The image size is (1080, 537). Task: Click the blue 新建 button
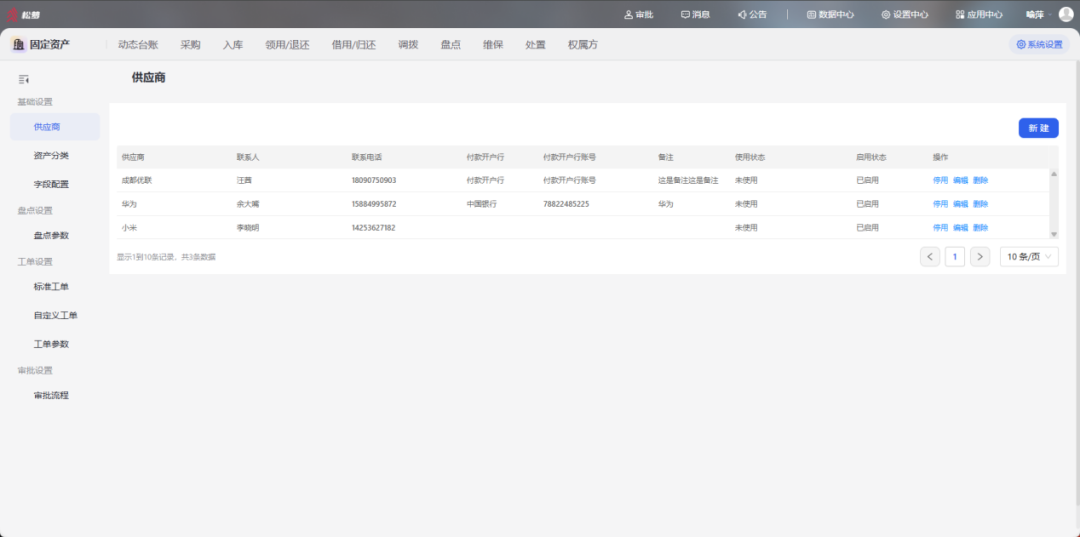coord(1038,128)
